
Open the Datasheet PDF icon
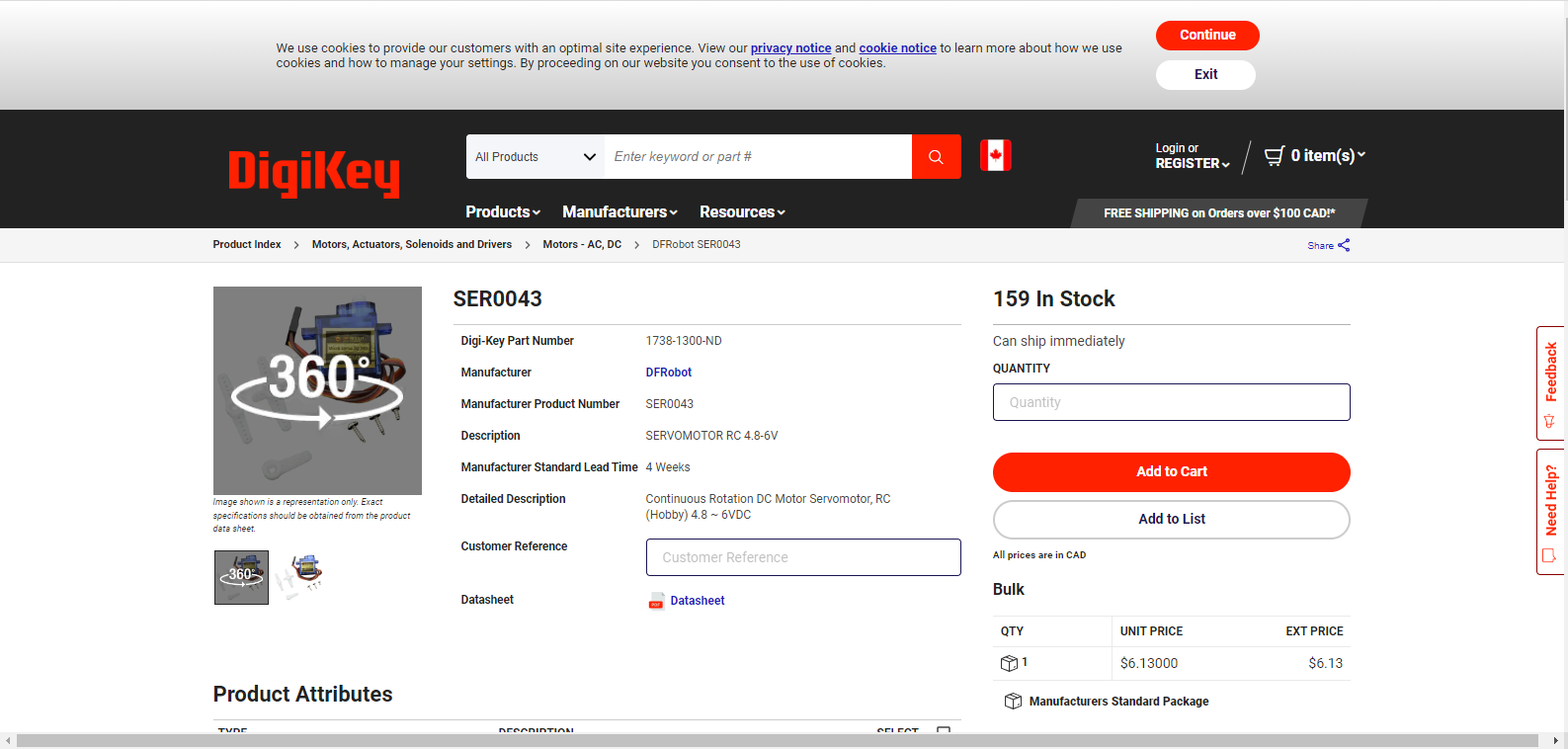[x=656, y=601]
